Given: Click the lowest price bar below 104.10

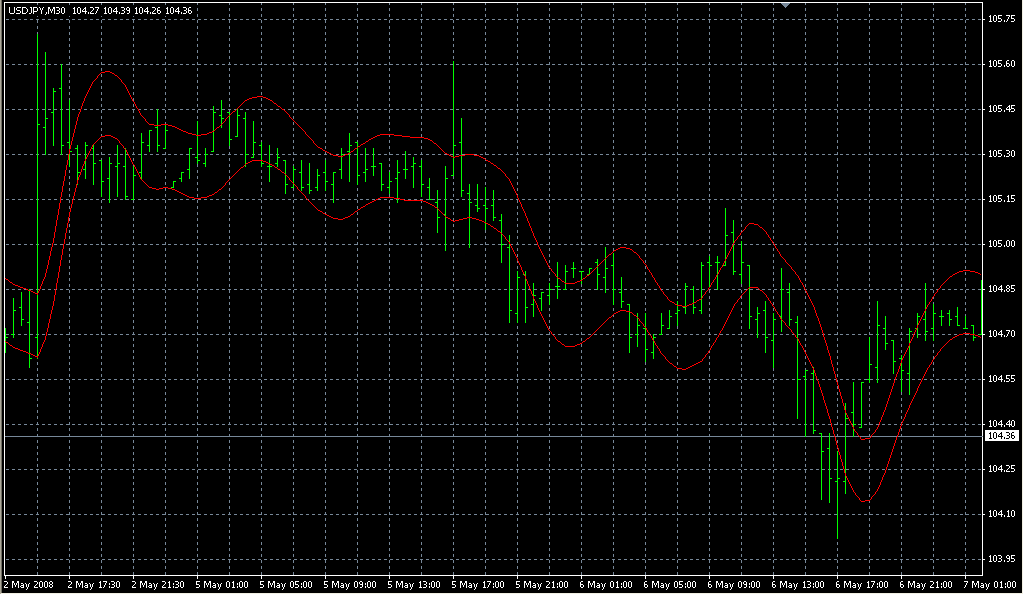Looking at the screenshot, I should (837, 520).
